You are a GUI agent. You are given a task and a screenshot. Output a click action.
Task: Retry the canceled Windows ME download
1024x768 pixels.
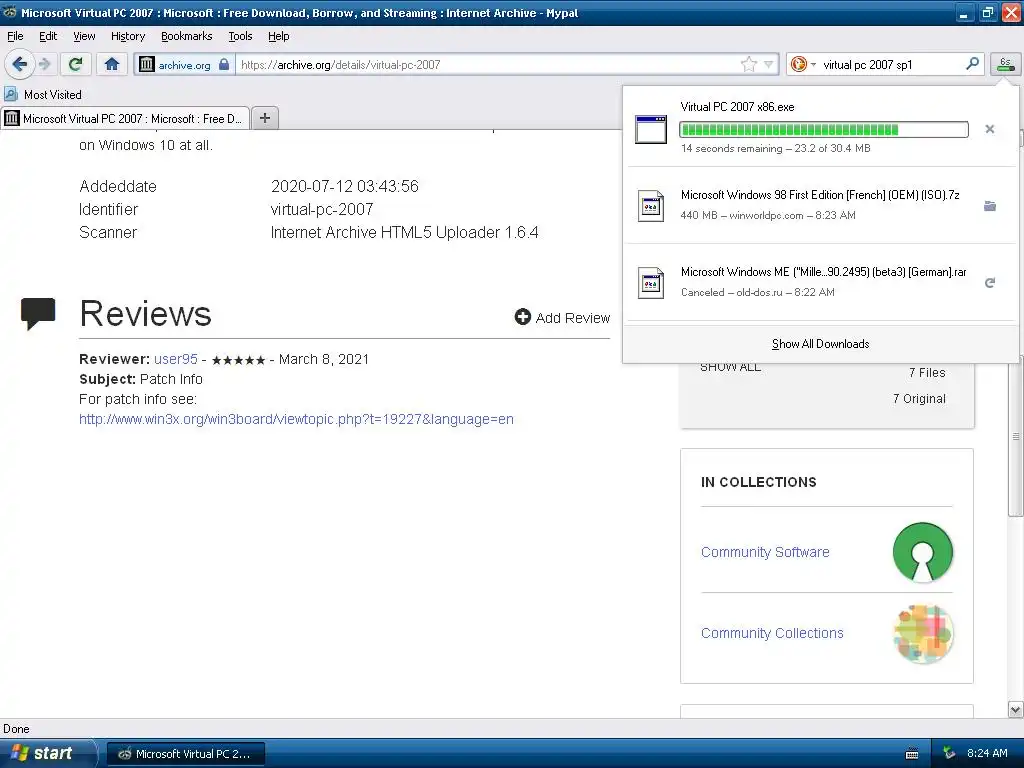[990, 283]
